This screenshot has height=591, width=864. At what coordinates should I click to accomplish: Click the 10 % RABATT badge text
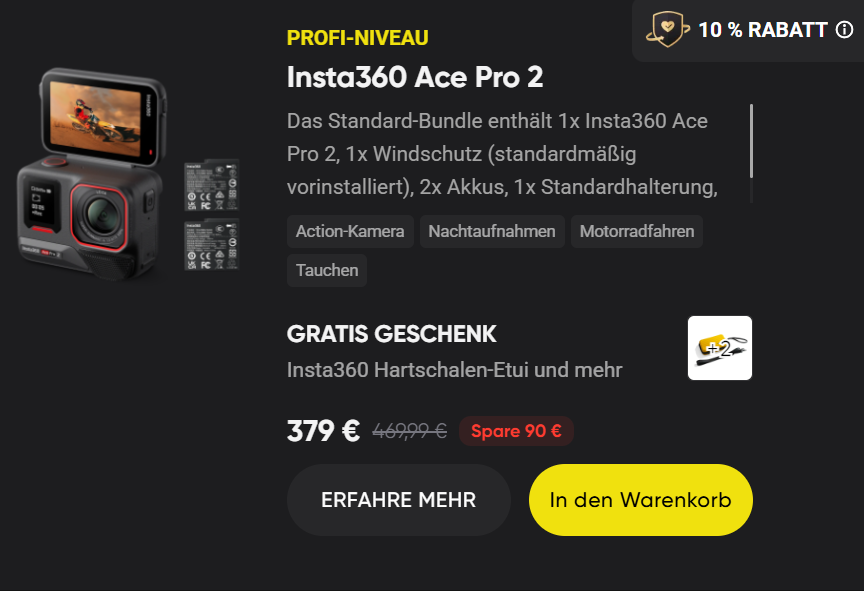(763, 30)
